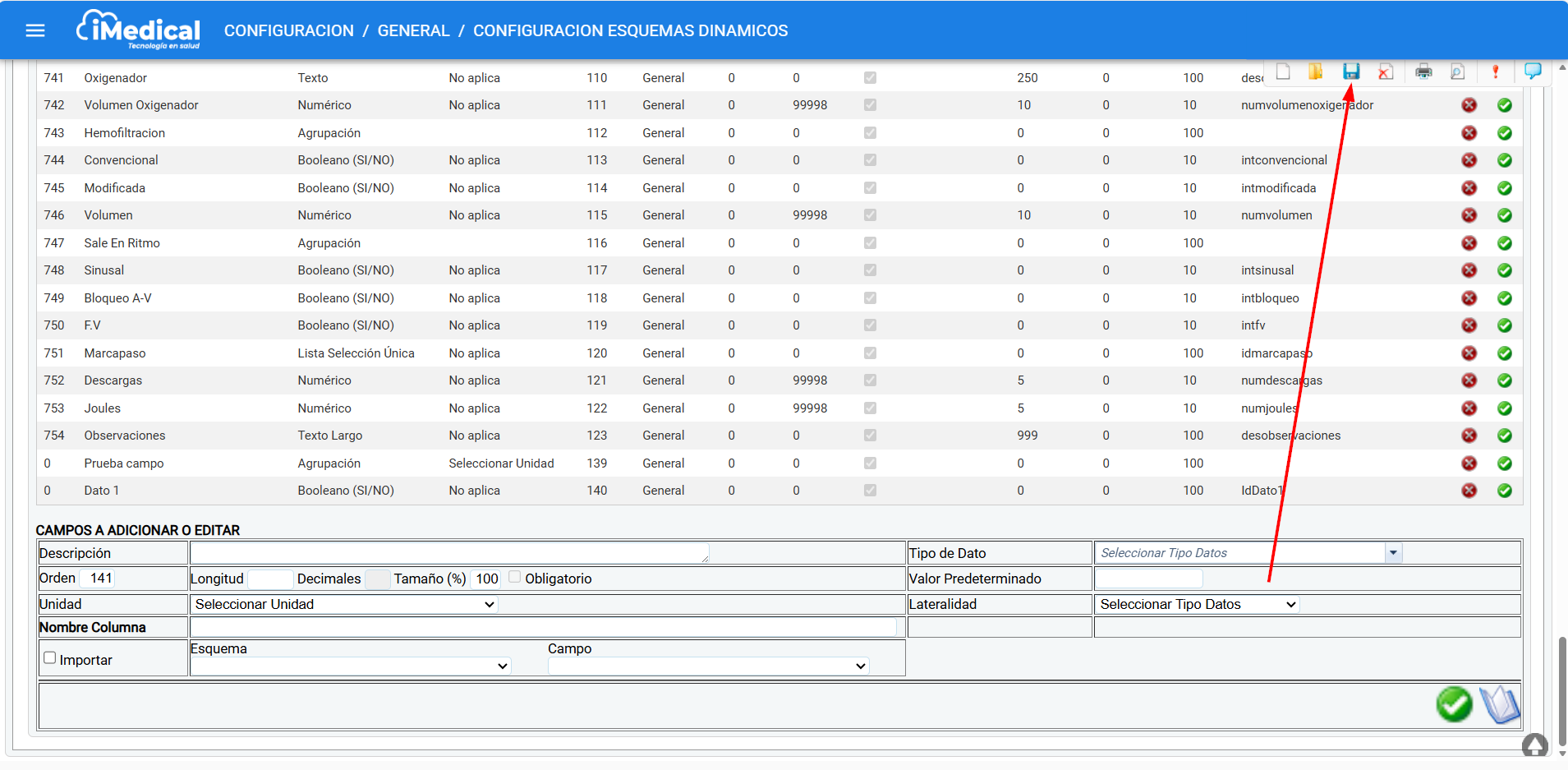Click the Nombre Columna input field

pos(543,628)
